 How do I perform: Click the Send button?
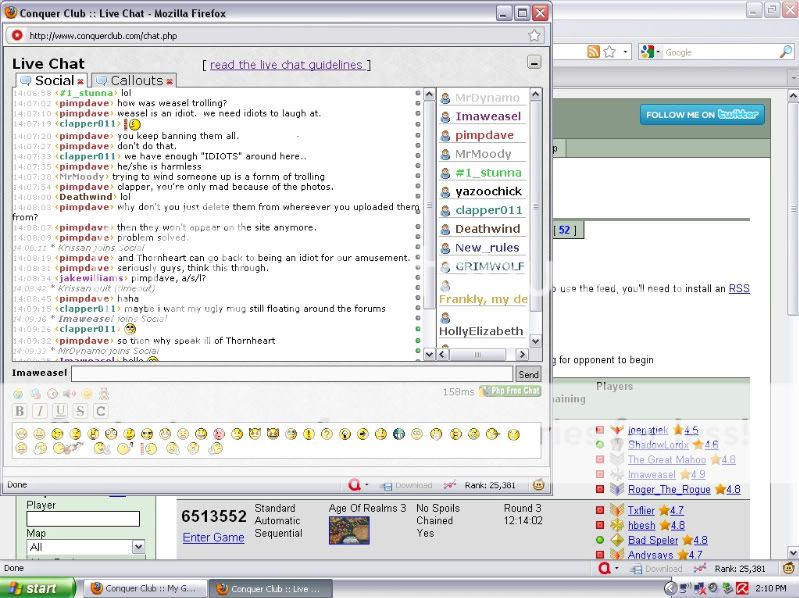[528, 374]
